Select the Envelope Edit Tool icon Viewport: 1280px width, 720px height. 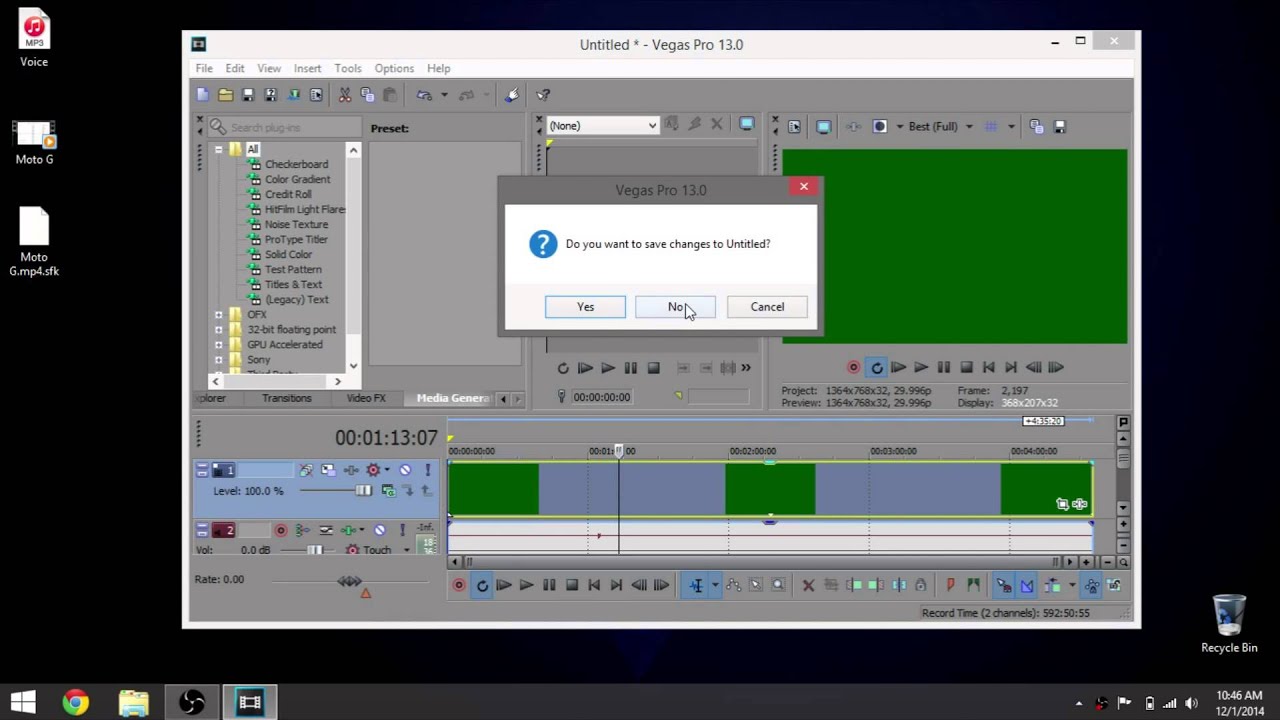[x=733, y=585]
